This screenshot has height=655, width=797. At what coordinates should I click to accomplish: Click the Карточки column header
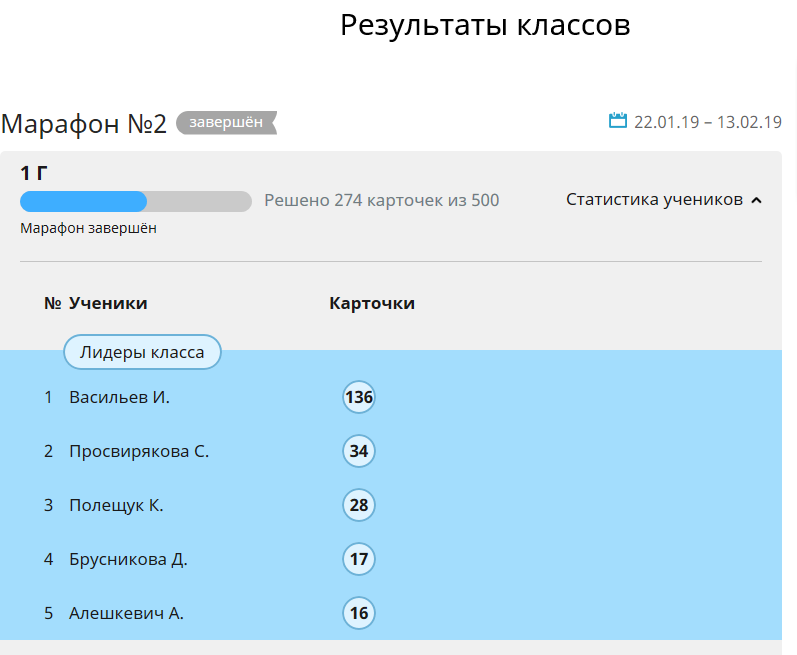[372, 303]
